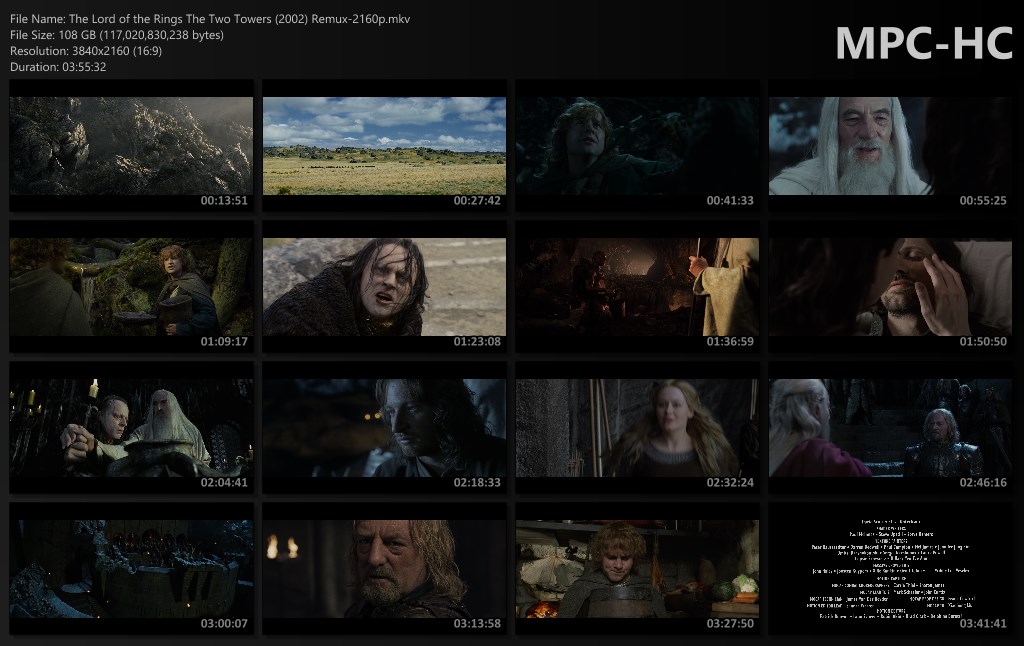The height and width of the screenshot is (646, 1024).
Task: Open the blonde woman thumbnail at 02:32:24
Action: coord(637,428)
